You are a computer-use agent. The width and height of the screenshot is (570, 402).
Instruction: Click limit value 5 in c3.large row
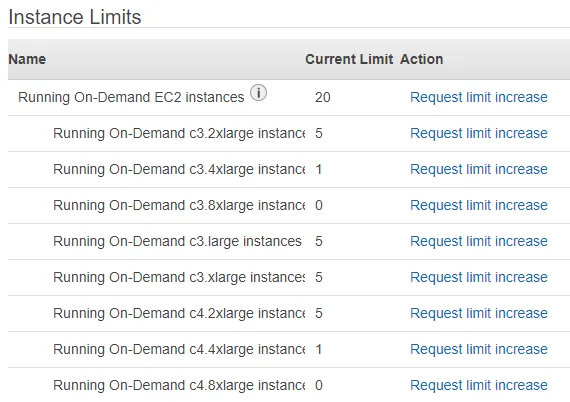319,241
